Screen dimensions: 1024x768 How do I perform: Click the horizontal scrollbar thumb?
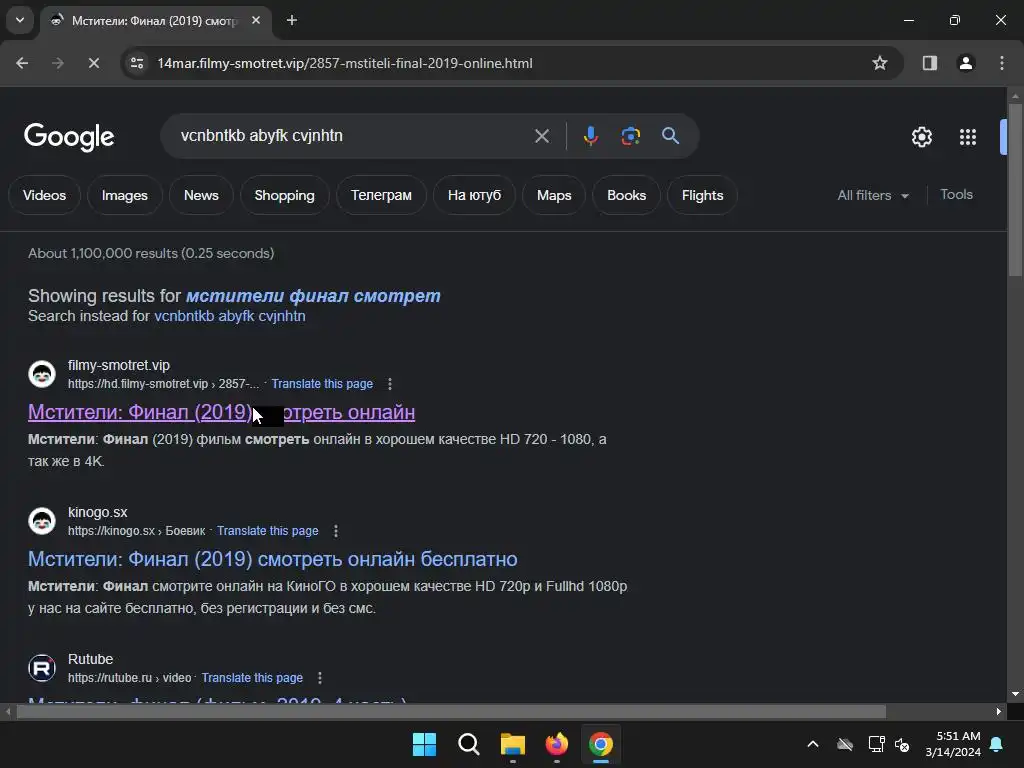coord(451,711)
